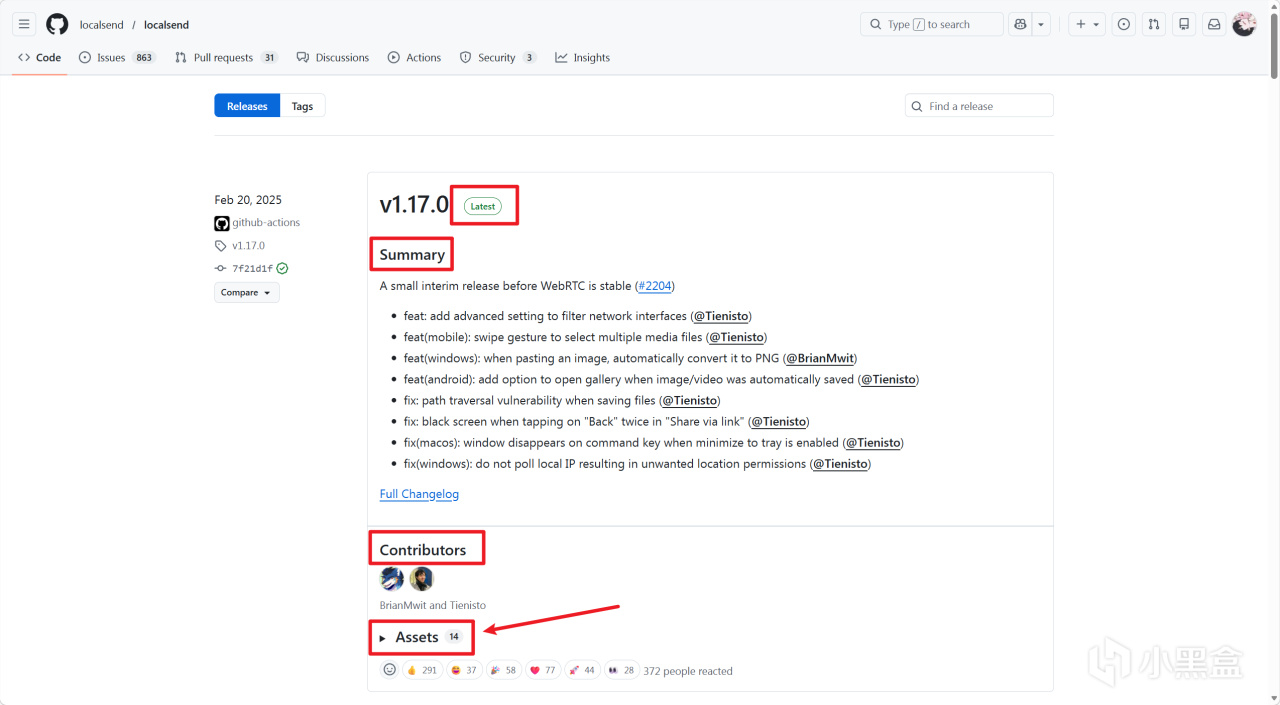
Task: Open the add reaction smiley button
Action: click(390, 670)
